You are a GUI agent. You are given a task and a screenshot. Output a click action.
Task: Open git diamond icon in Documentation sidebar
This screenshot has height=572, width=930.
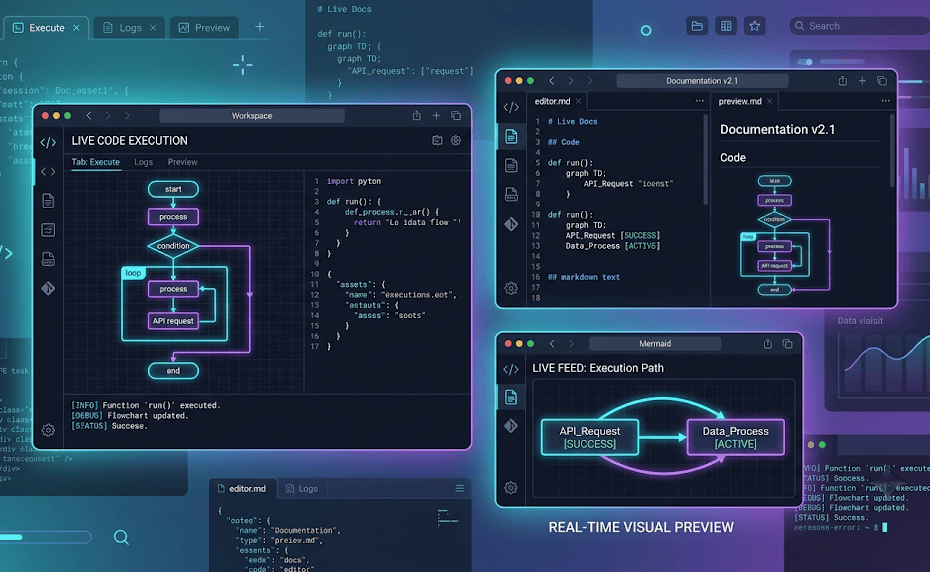click(x=511, y=224)
